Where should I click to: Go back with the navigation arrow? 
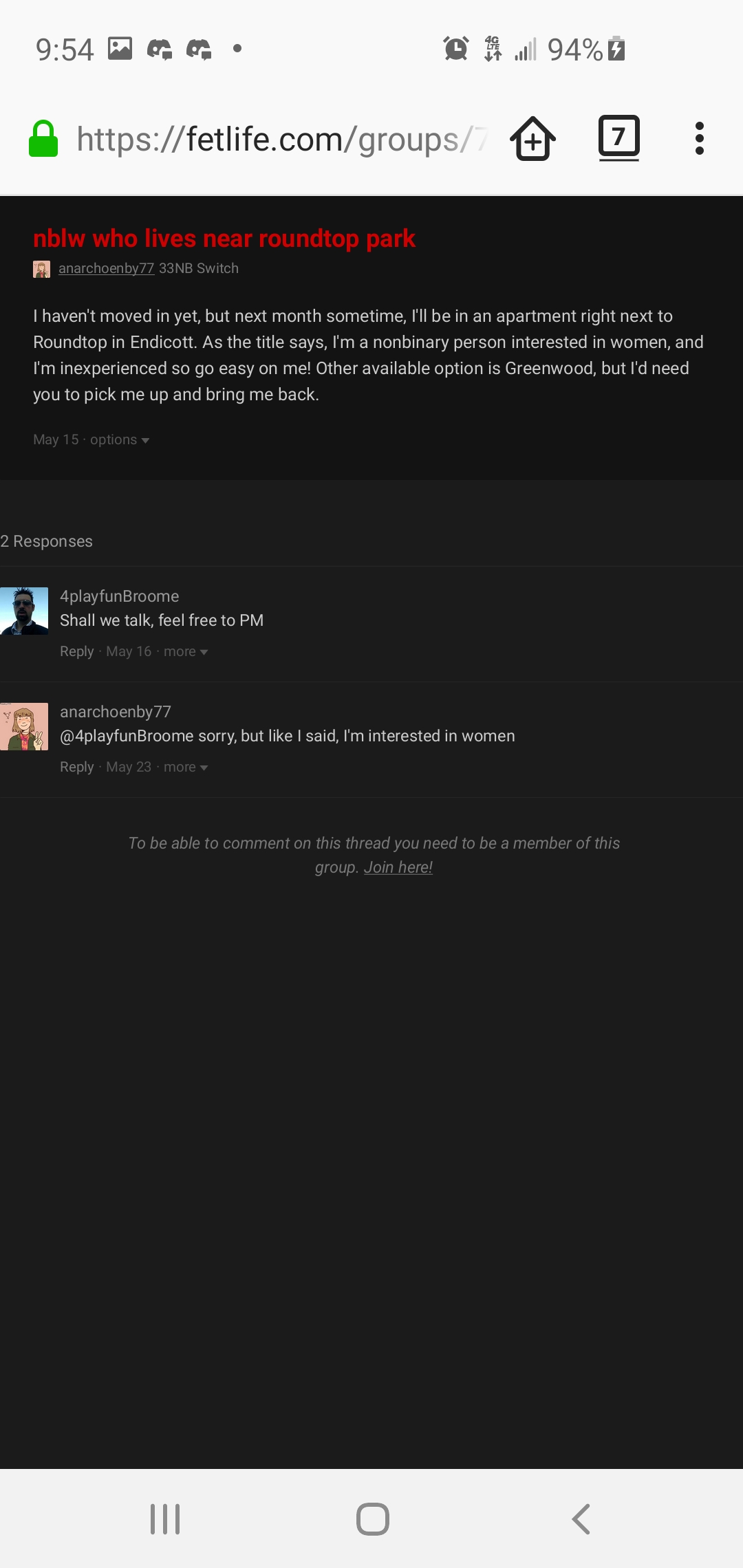pos(581,1519)
